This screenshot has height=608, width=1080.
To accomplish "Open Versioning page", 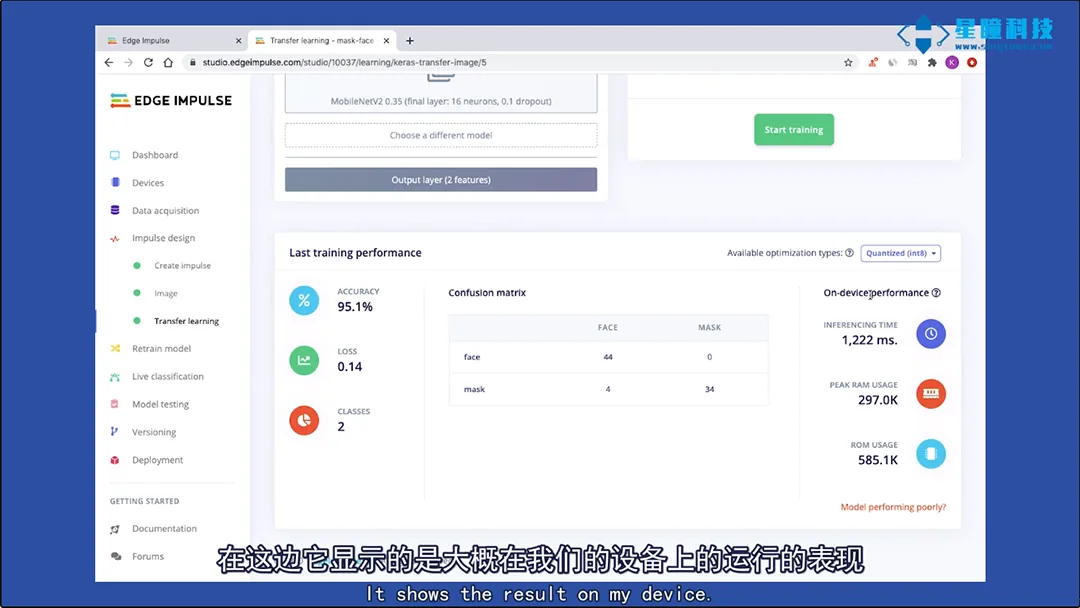I will [x=154, y=432].
